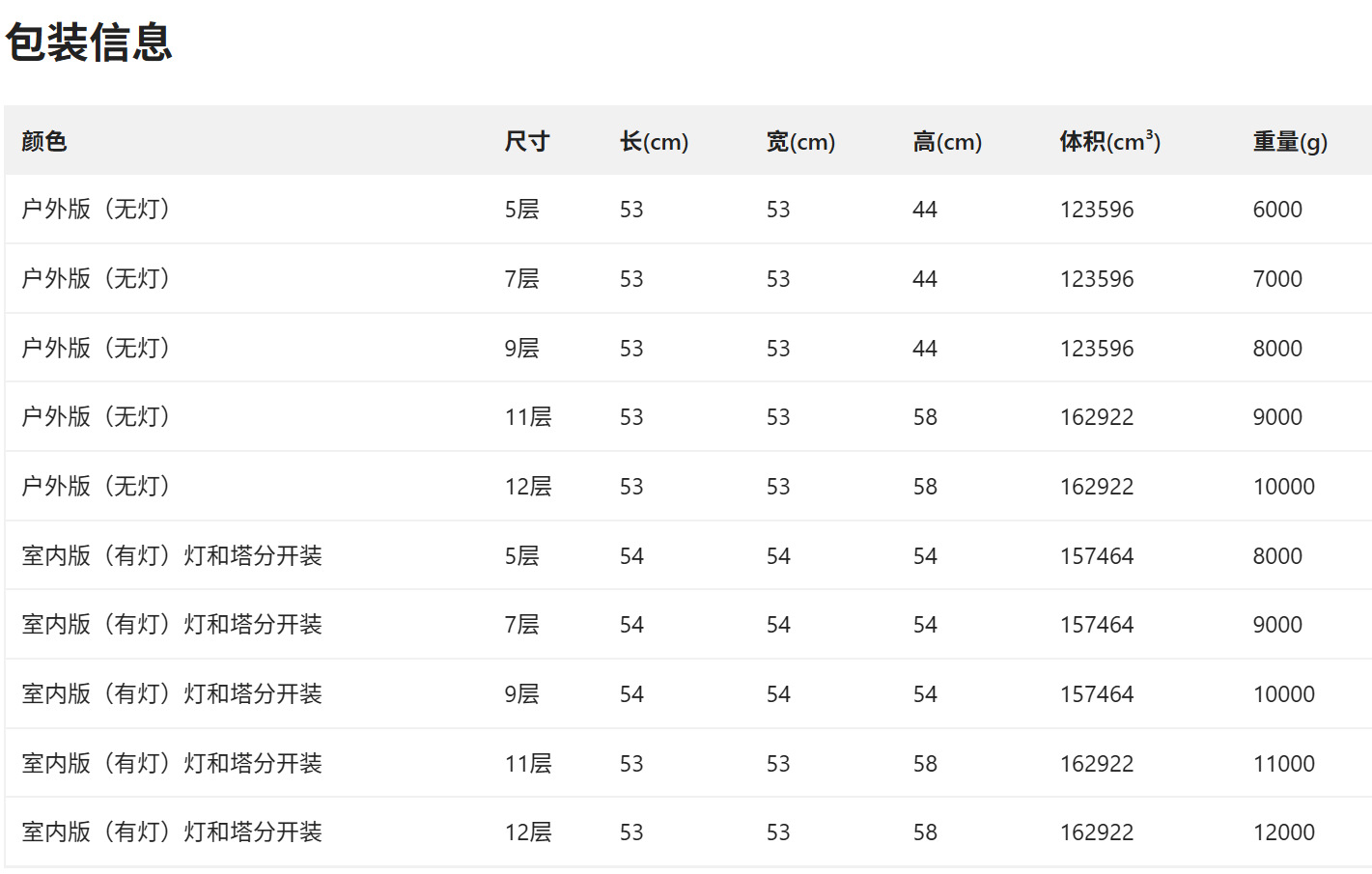1372x874 pixels.
Task: Click the 长(cm) column header
Action: pos(654,142)
